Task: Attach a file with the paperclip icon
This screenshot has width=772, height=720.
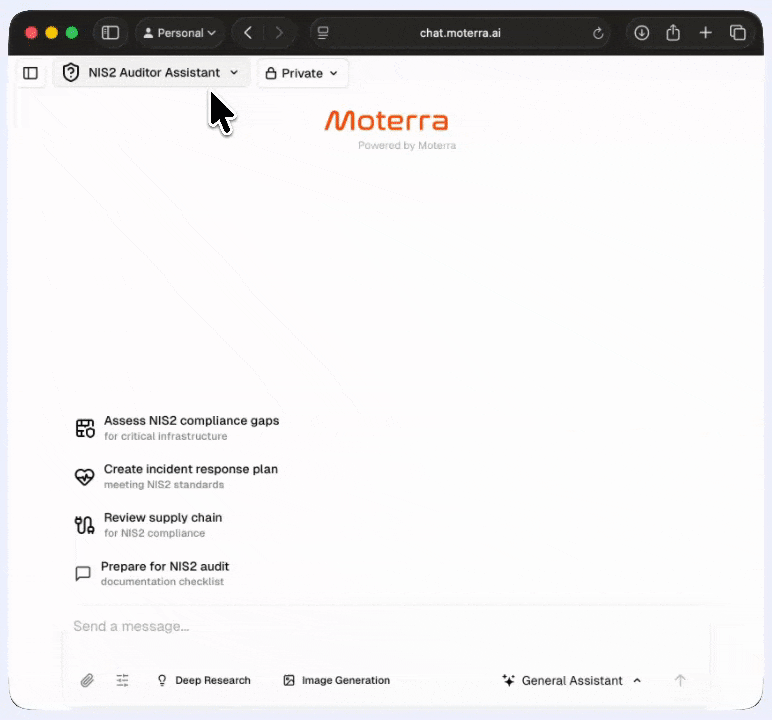Action: 87,681
